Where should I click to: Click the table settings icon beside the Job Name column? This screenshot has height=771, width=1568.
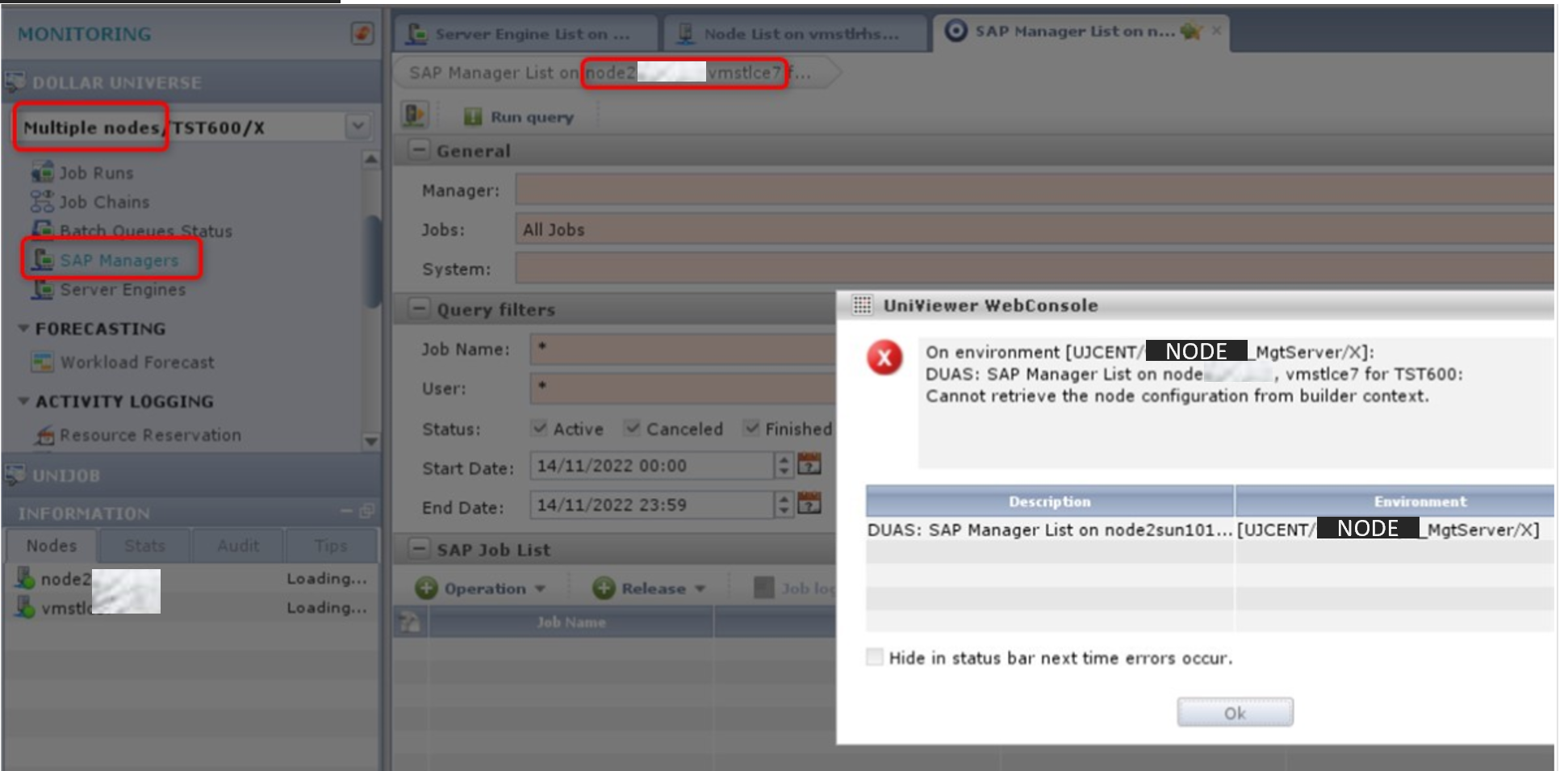pyautogui.click(x=410, y=622)
